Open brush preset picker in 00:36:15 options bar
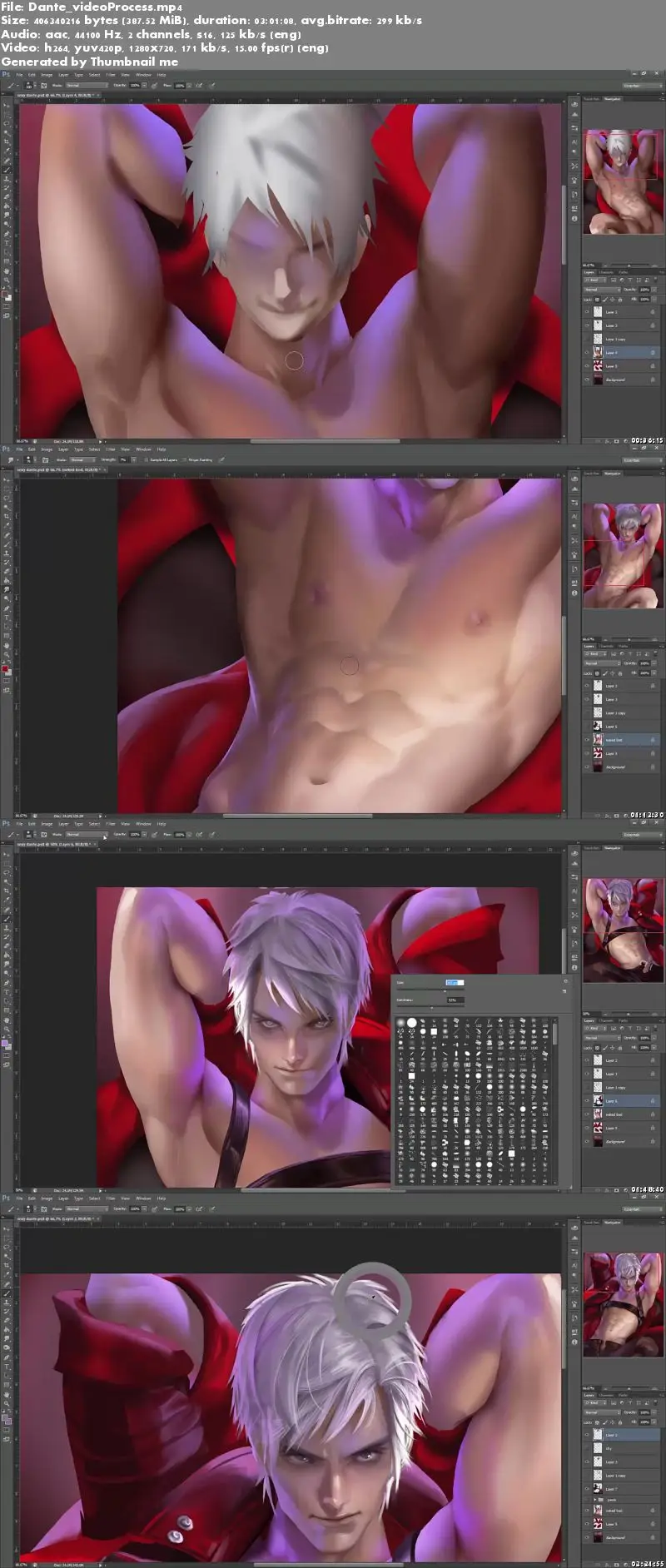Viewport: 666px width, 1568px height. coord(28,85)
